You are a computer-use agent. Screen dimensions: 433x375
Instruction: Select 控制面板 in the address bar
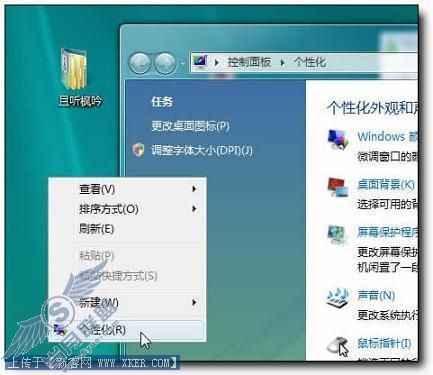point(249,62)
